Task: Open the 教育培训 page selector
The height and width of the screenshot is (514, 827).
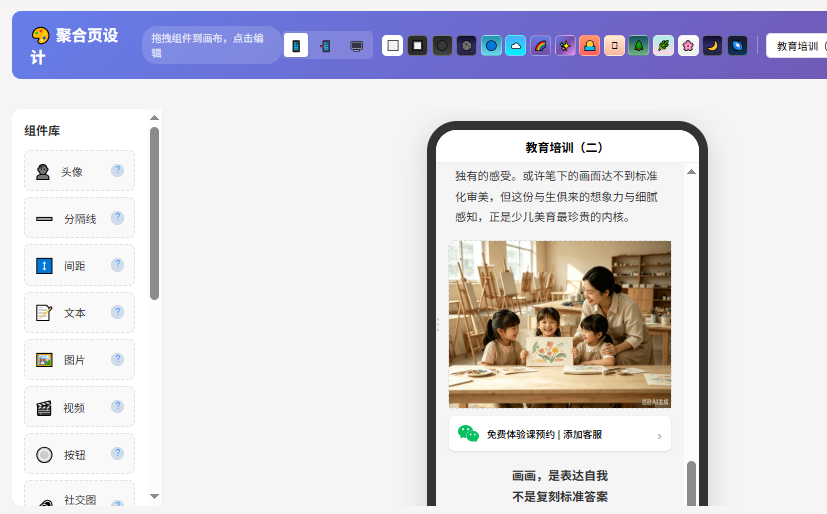Action: [x=797, y=46]
